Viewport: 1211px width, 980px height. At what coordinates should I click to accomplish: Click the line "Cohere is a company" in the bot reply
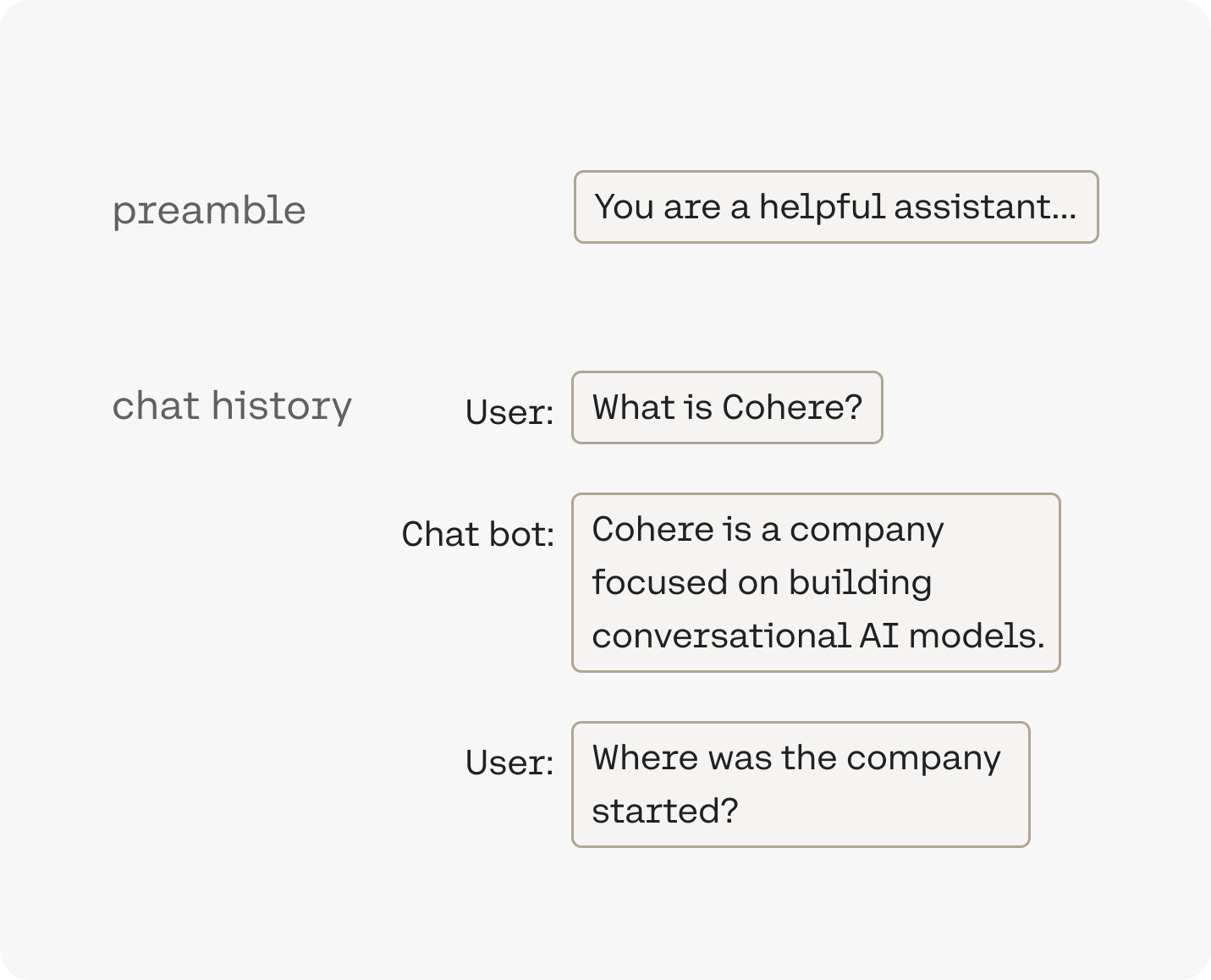tap(768, 530)
